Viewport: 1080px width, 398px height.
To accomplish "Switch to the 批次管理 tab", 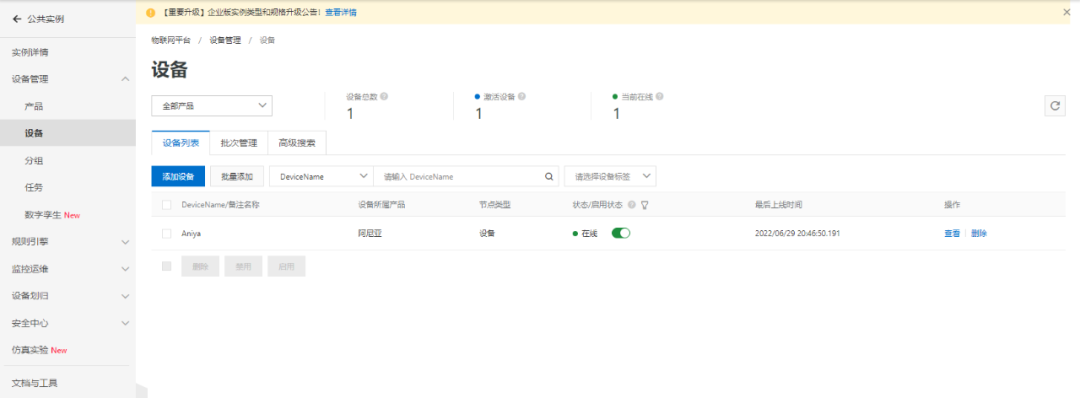I will tap(239, 143).
